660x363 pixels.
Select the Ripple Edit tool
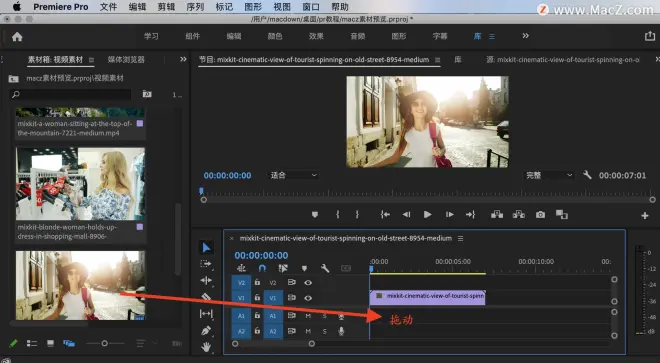(206, 280)
